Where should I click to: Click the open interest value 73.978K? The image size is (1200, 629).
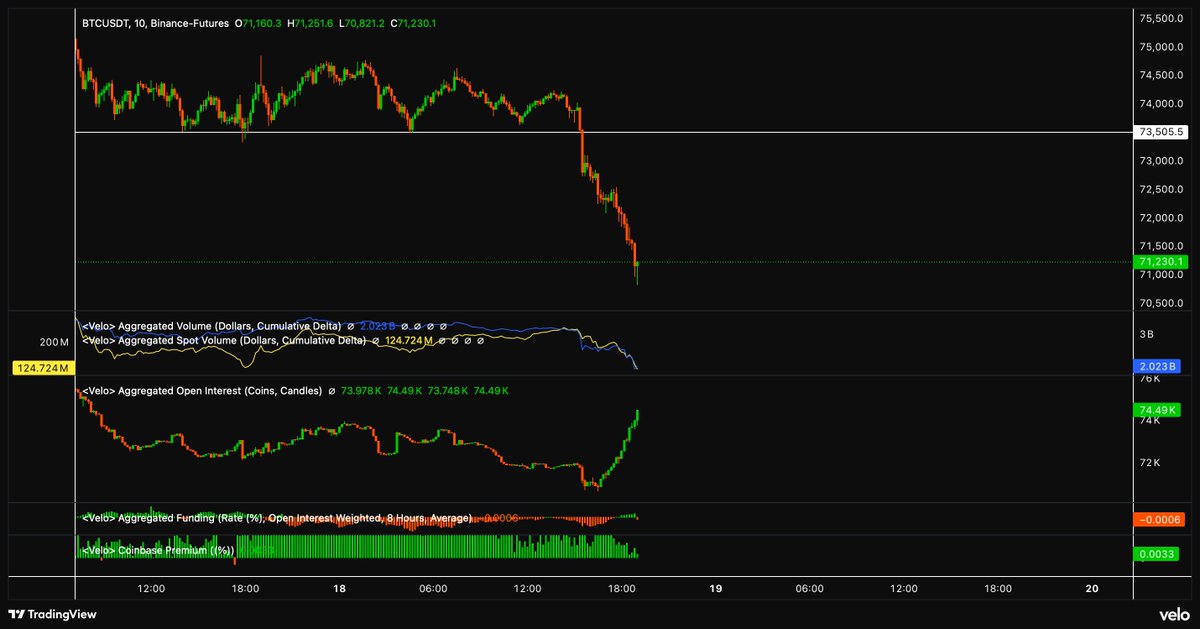point(360,390)
